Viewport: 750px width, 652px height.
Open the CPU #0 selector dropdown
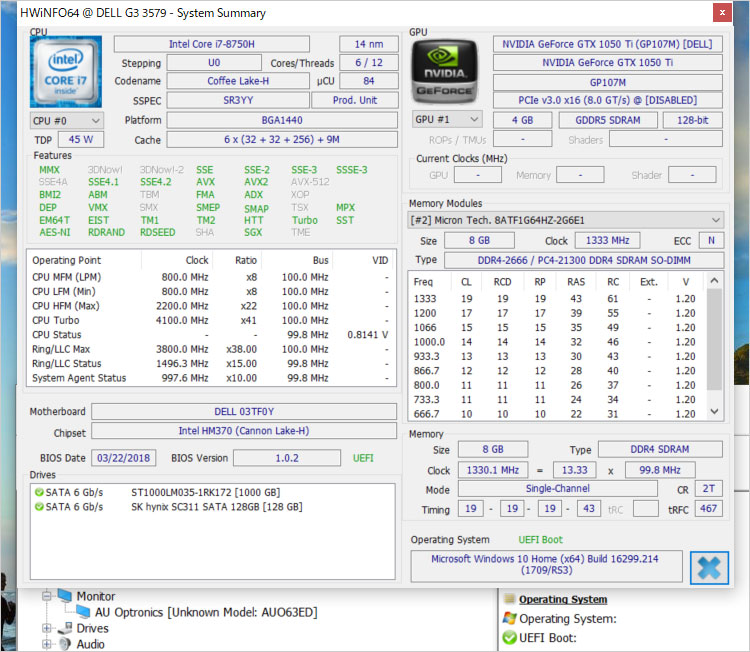(x=66, y=120)
